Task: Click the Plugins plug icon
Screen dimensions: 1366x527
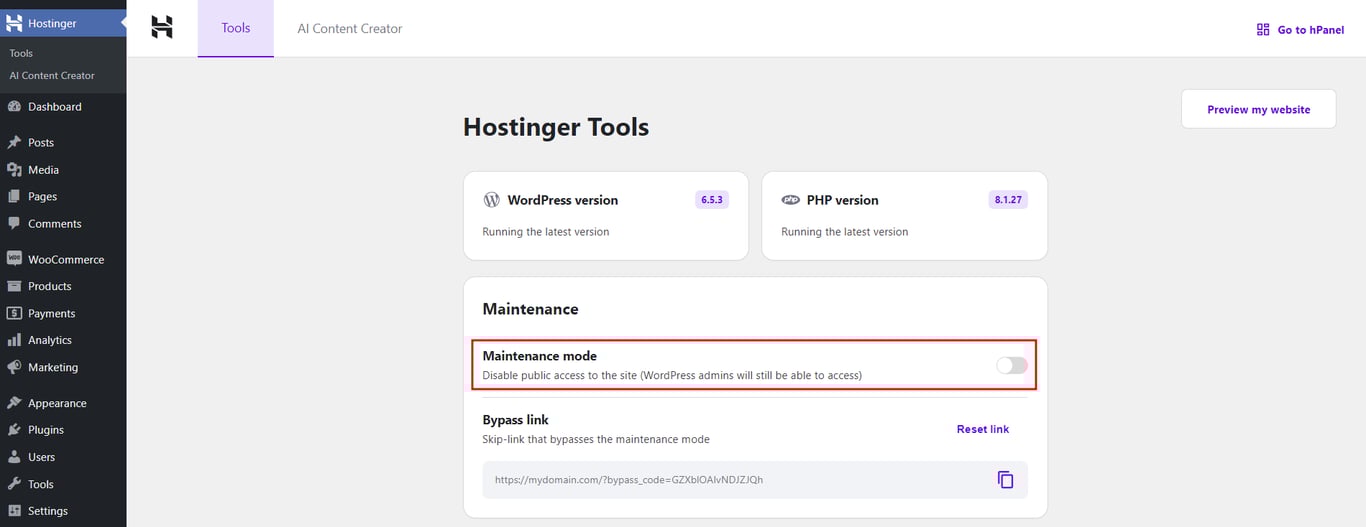Action: pos(14,429)
